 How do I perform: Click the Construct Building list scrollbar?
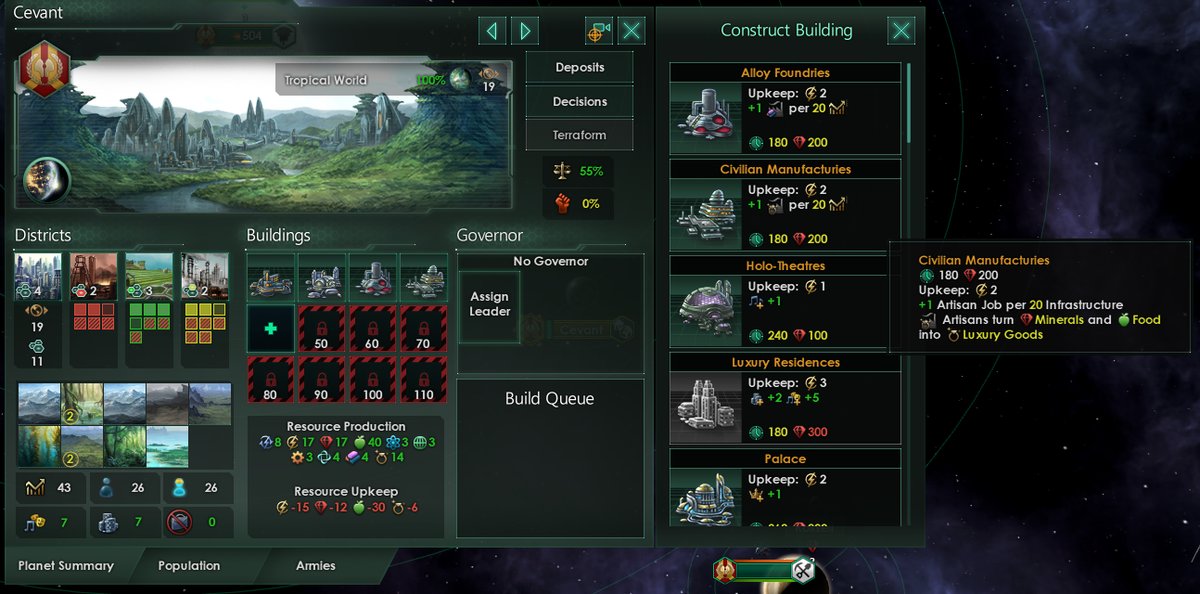909,104
